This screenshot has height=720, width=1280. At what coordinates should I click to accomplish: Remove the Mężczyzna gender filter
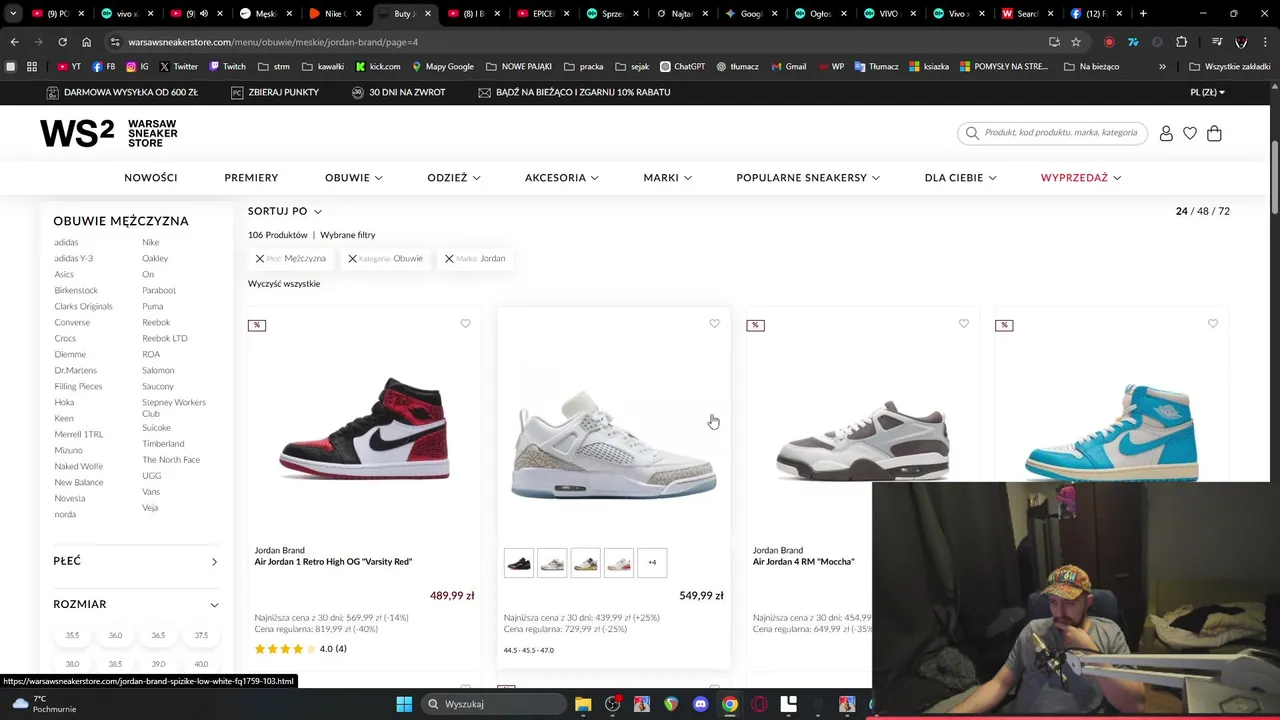(260, 259)
